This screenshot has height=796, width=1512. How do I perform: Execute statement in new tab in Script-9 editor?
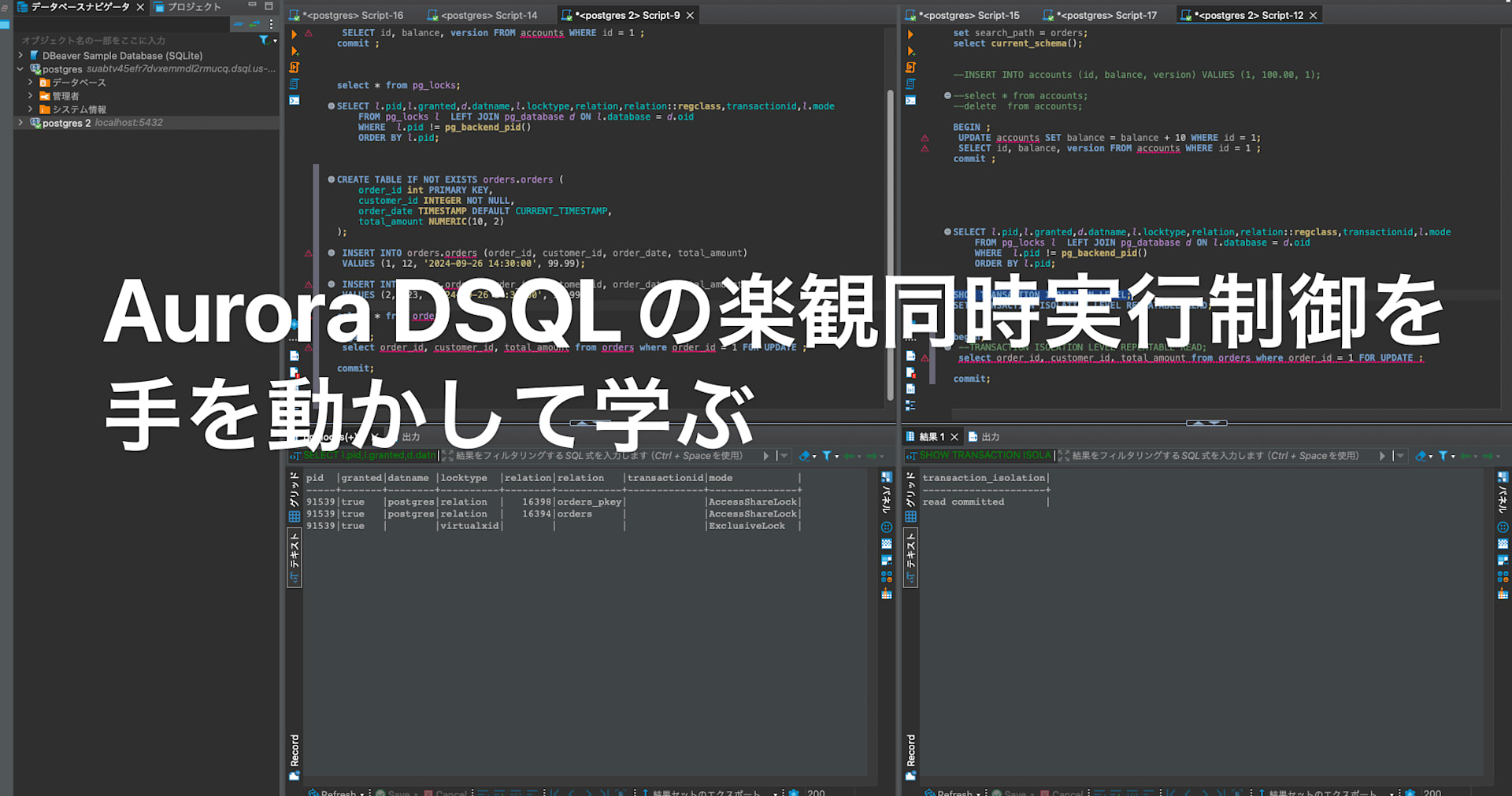(x=295, y=51)
